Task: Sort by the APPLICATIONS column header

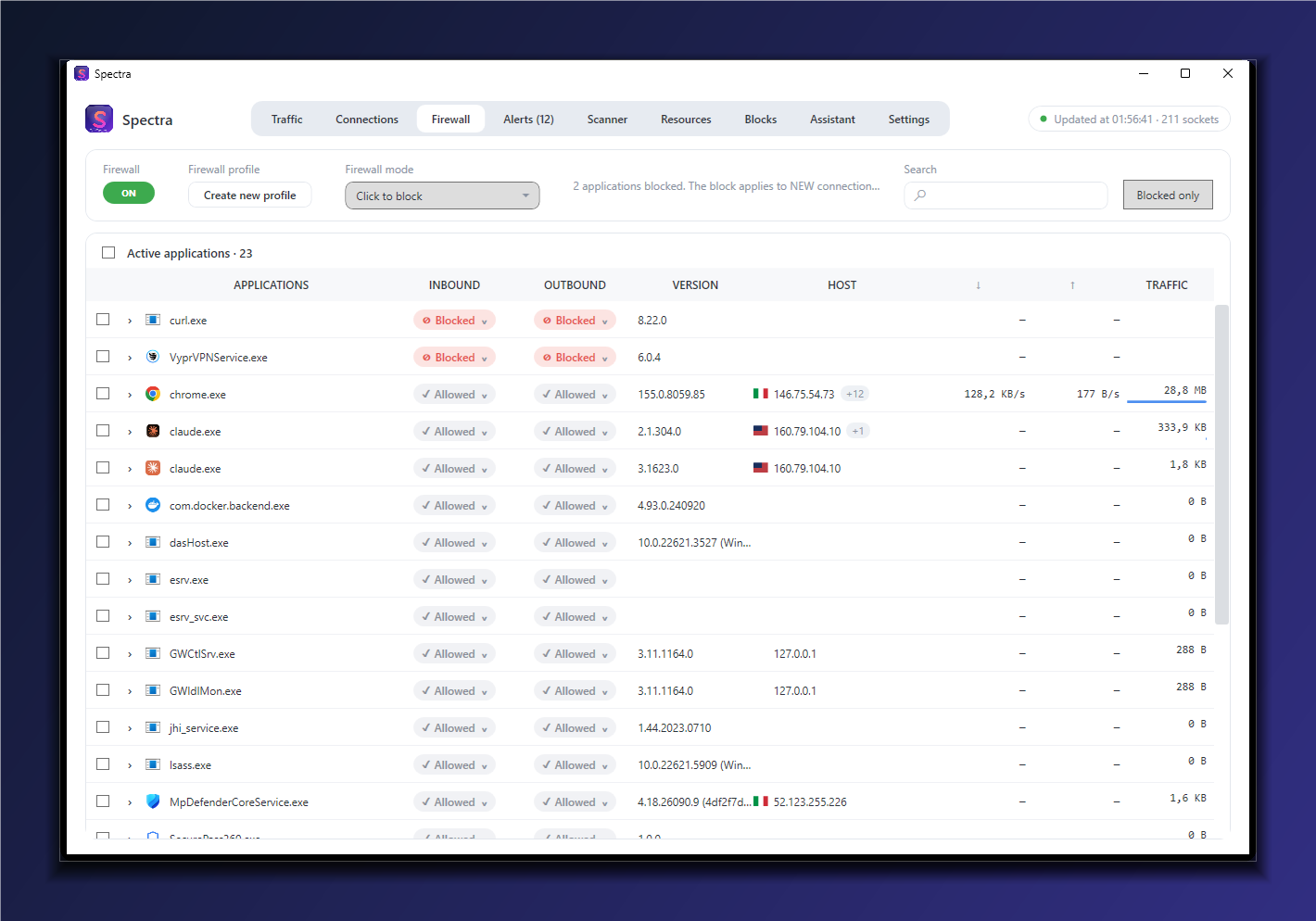Action: (271, 285)
